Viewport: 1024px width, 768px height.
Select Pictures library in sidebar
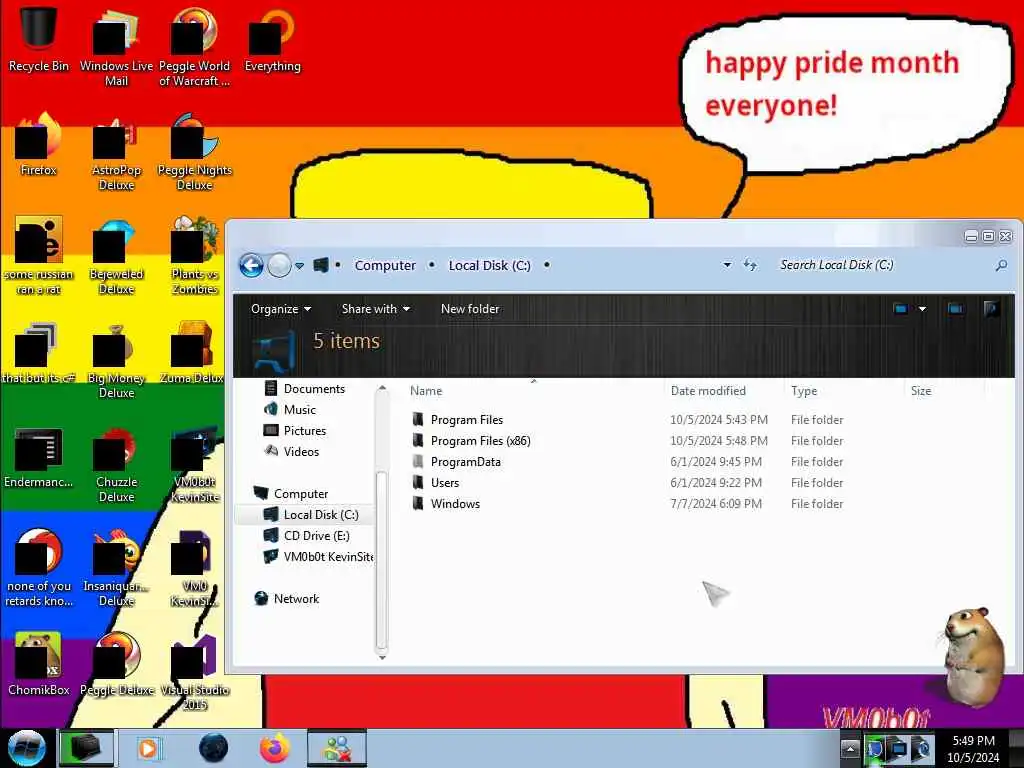pyautogui.click(x=295, y=430)
